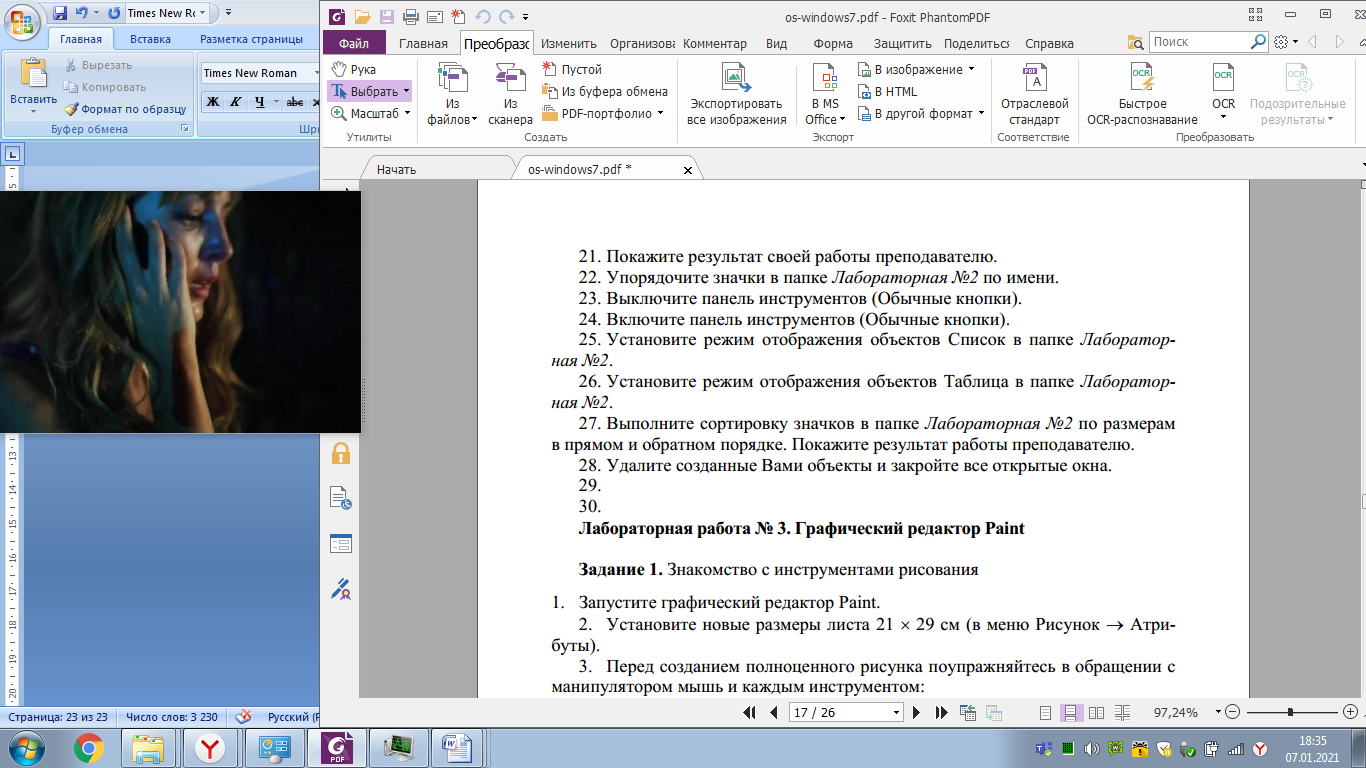Create a blank PDF with Пустой
The width and height of the screenshot is (1366, 768).
click(x=572, y=69)
